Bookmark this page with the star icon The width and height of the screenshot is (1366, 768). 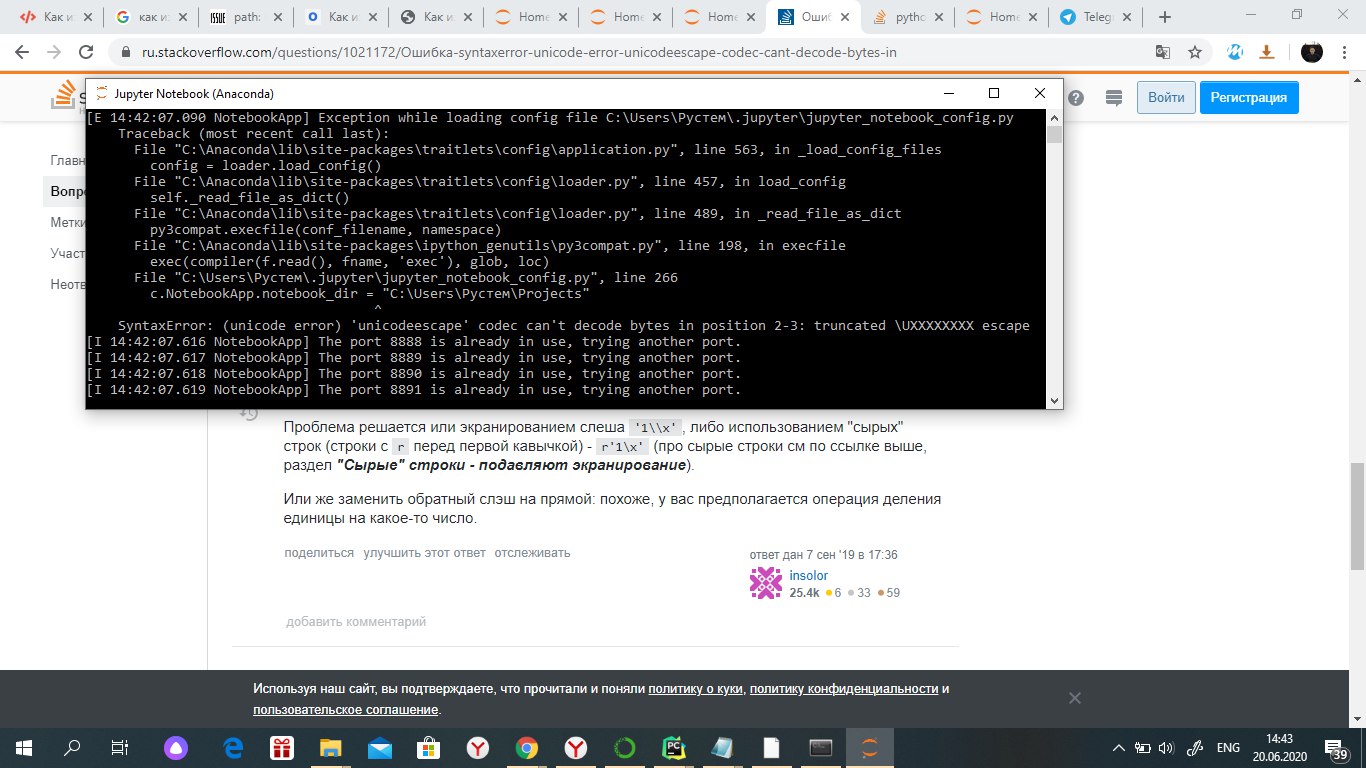tap(1194, 52)
